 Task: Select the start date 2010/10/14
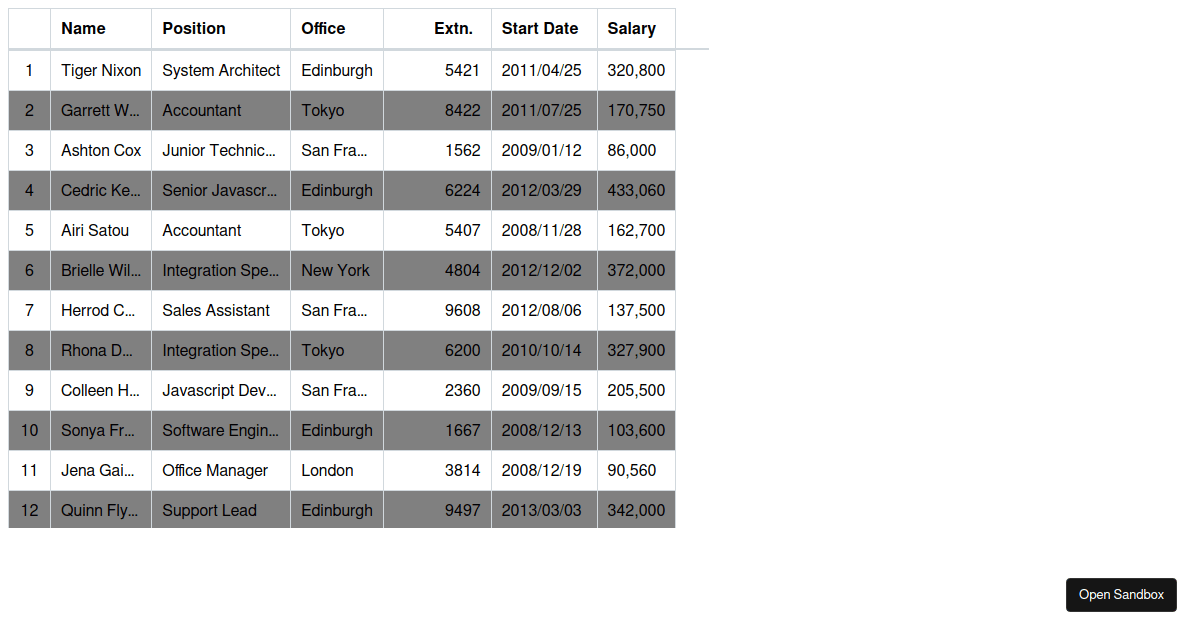[544, 350]
